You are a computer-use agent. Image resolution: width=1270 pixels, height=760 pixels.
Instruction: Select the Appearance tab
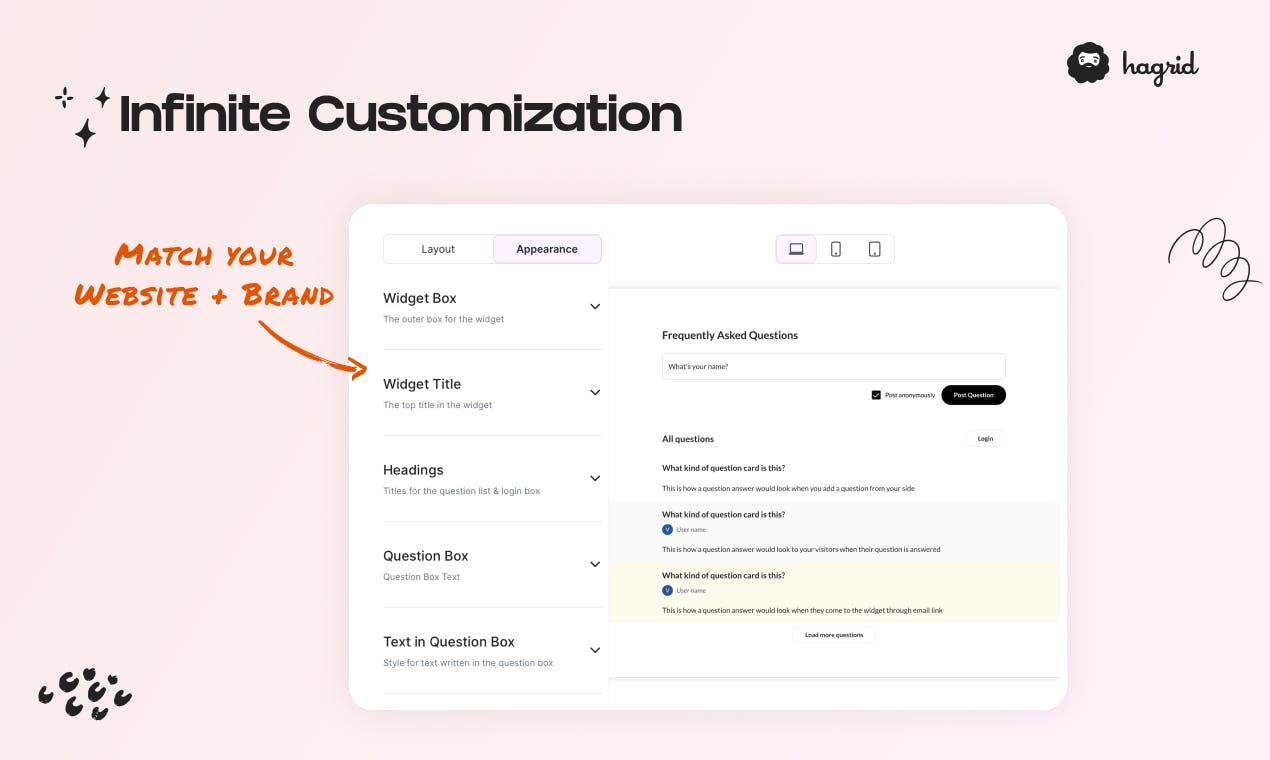(547, 249)
